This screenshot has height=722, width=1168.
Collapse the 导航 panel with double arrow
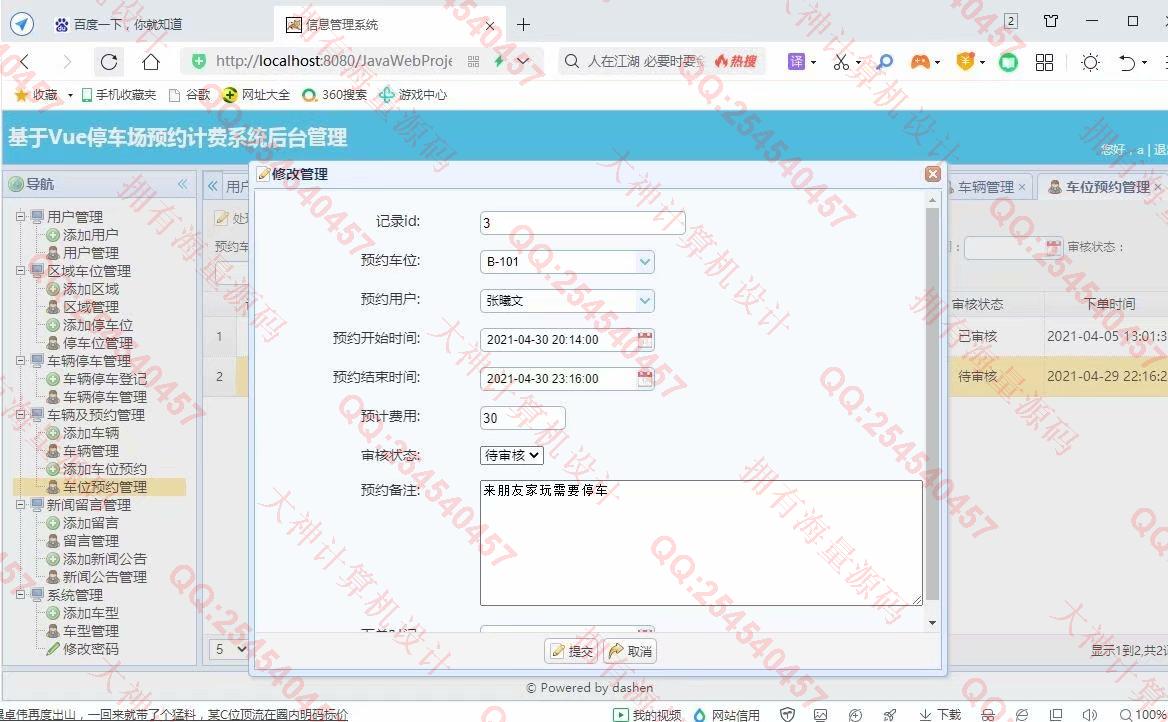click(182, 184)
